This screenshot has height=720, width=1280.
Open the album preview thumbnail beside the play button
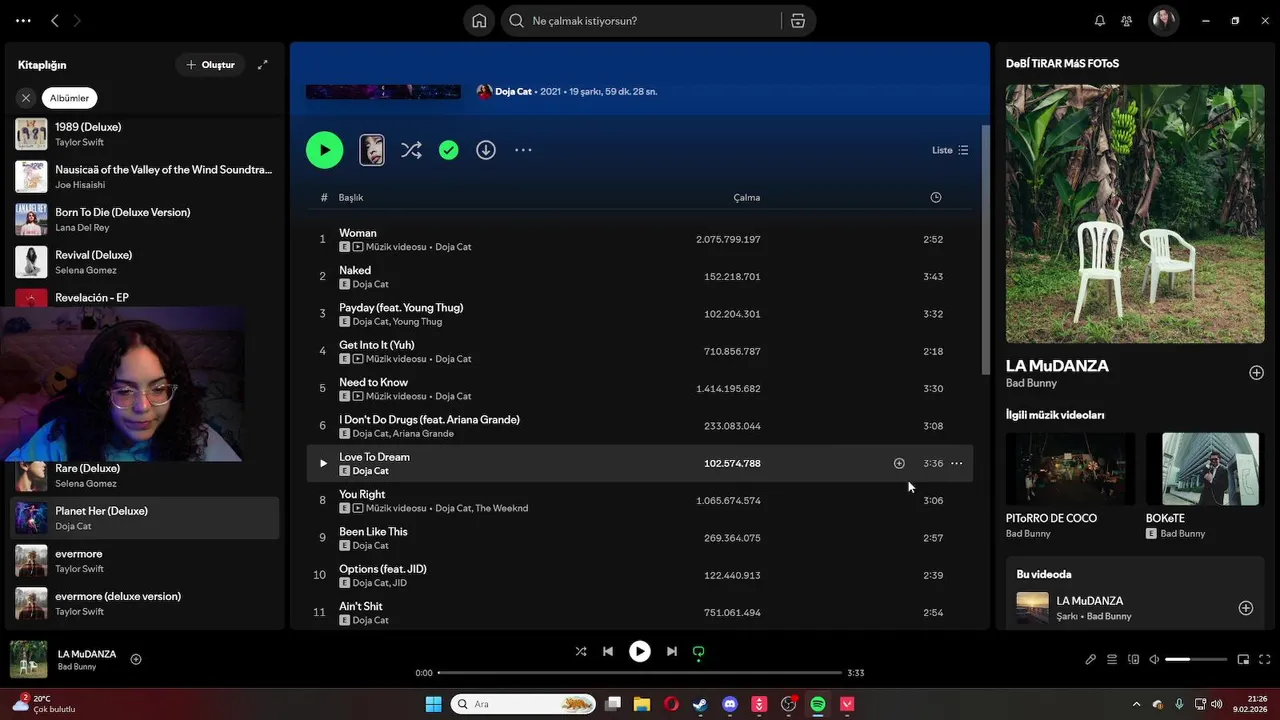point(372,150)
